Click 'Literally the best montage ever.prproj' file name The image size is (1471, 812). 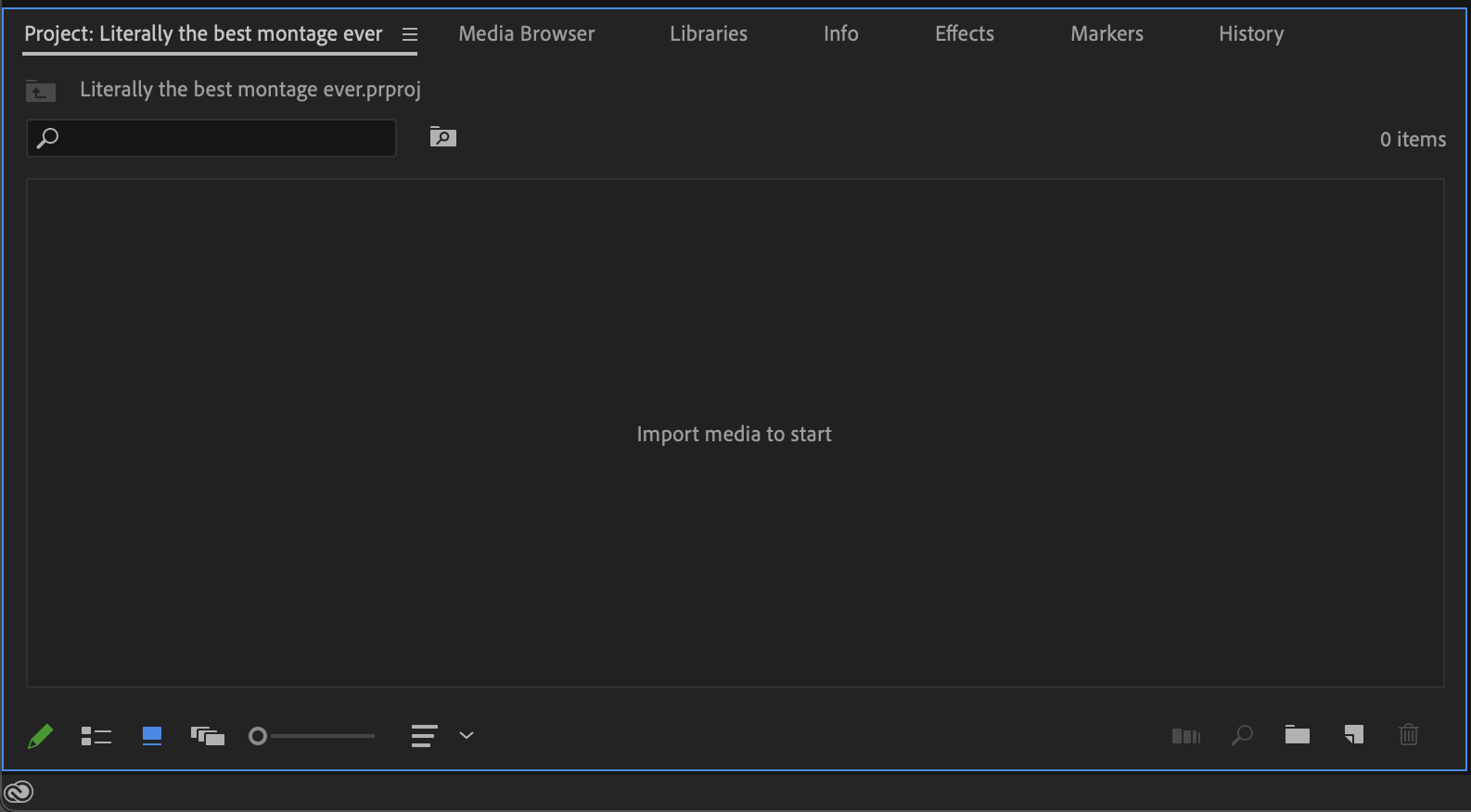coord(250,90)
